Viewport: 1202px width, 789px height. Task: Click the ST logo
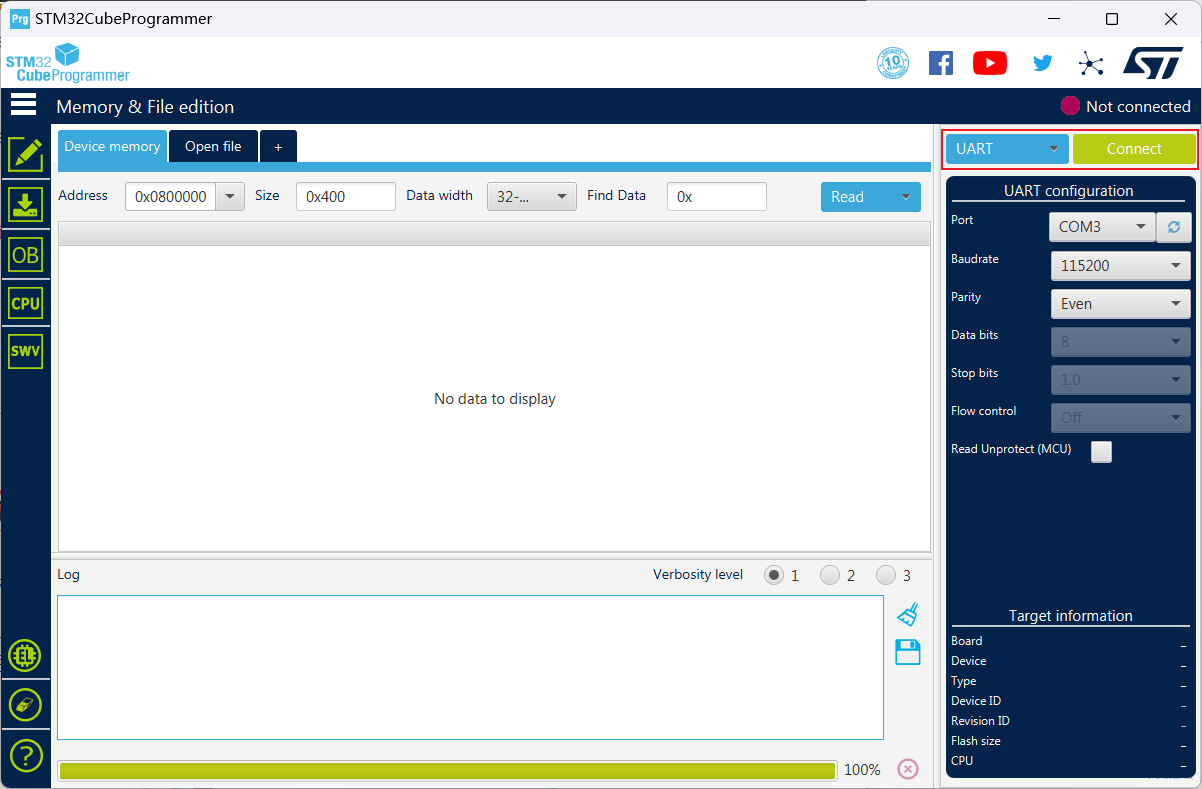[1153, 62]
